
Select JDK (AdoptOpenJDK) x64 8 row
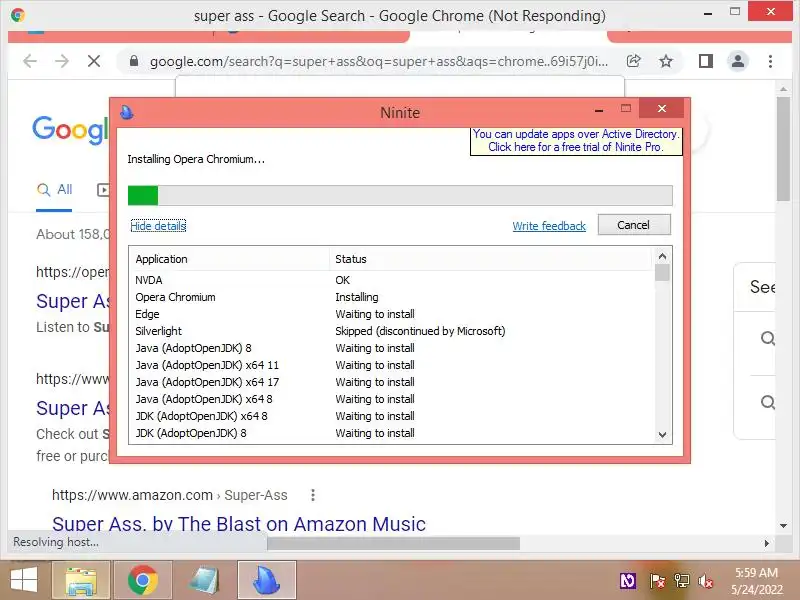pos(391,416)
